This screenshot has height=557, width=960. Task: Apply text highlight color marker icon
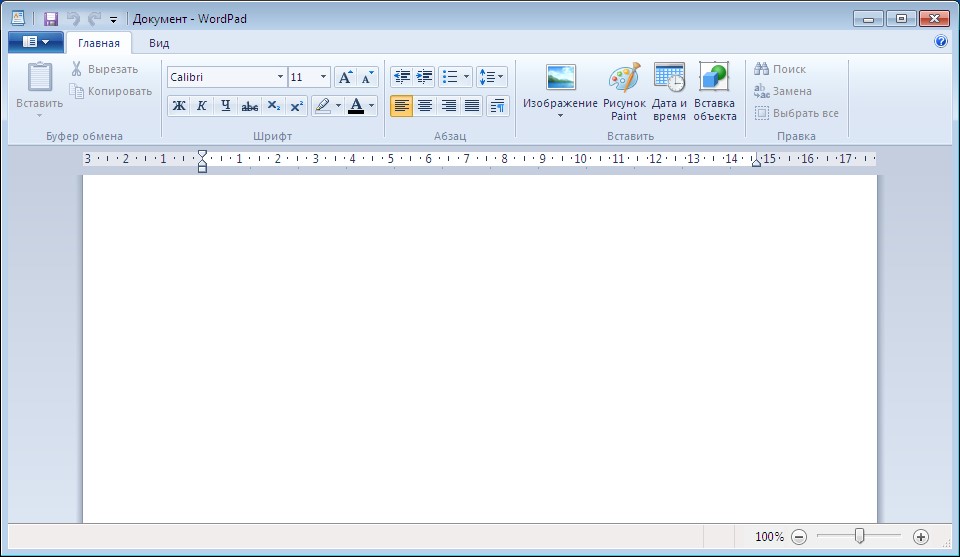click(x=323, y=106)
